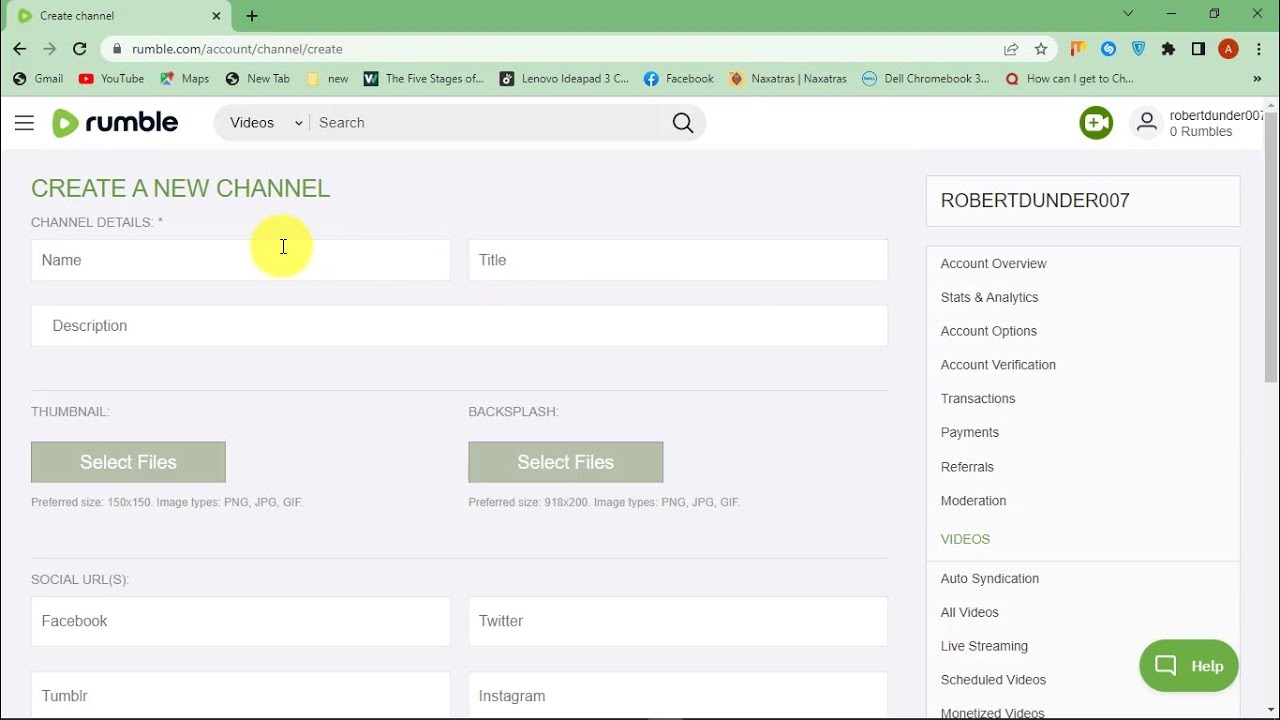
Task: Open All Videos
Action: tap(970, 613)
